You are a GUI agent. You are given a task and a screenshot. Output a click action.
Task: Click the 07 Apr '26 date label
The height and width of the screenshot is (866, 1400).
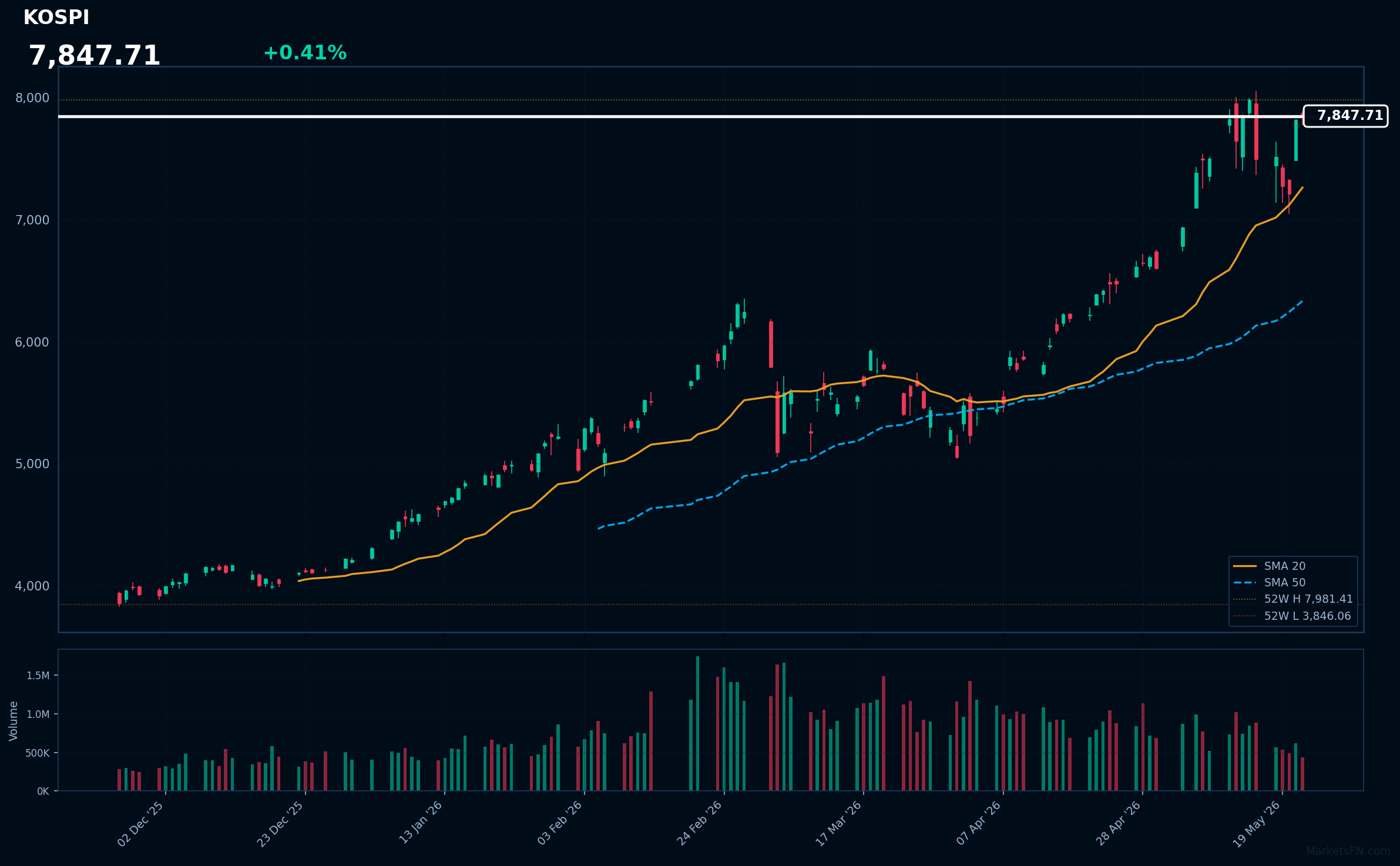pyautogui.click(x=979, y=824)
